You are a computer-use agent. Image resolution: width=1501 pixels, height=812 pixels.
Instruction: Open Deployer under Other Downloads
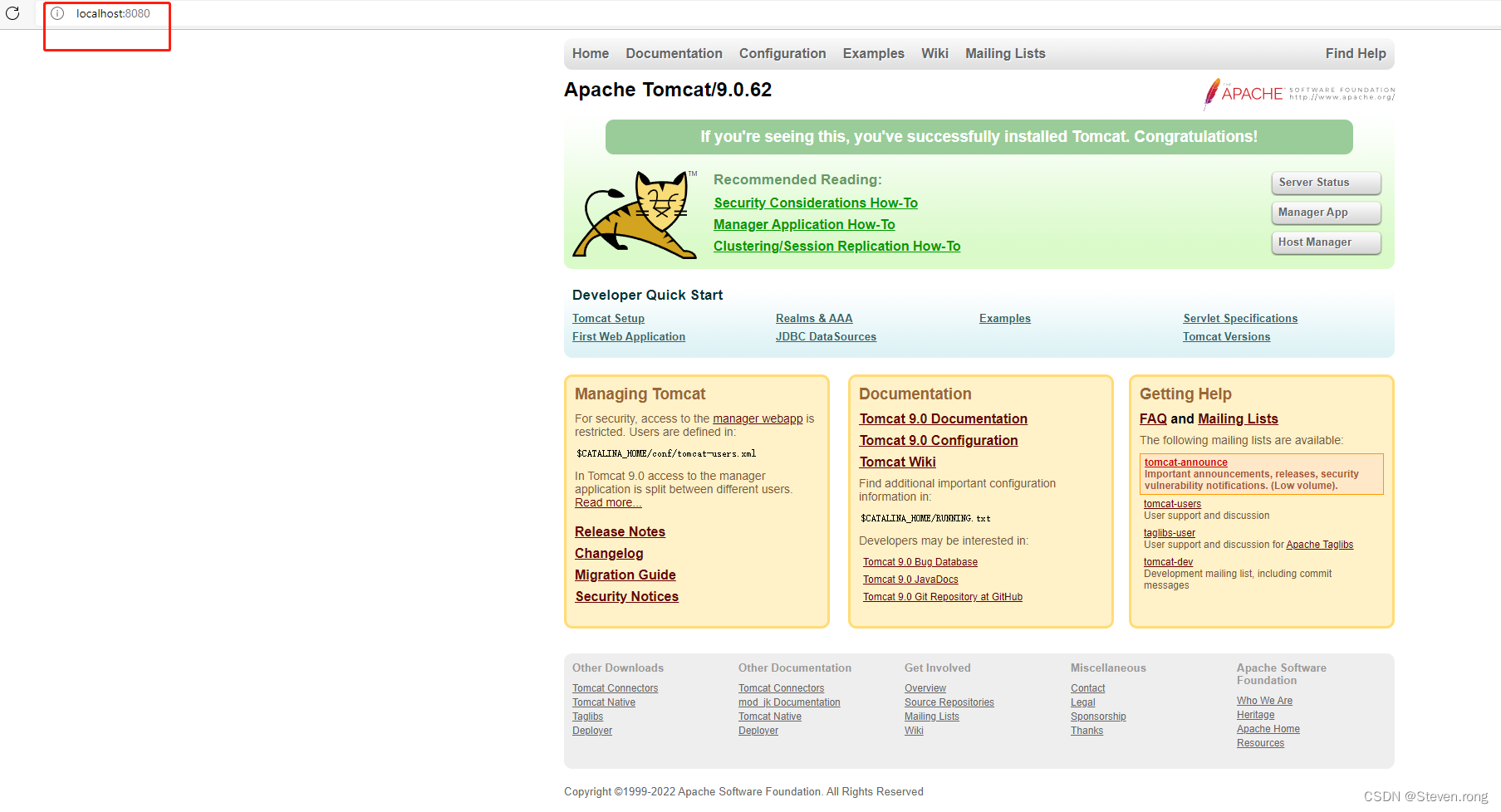click(x=592, y=731)
